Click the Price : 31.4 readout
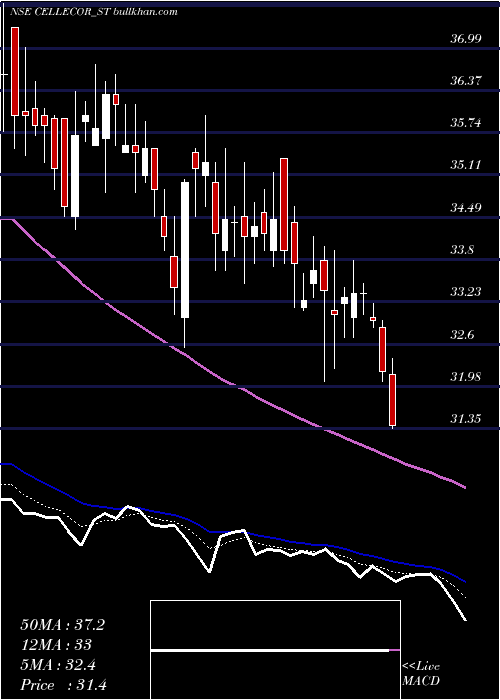Screen dimensions: 500x700 [x=64, y=685]
